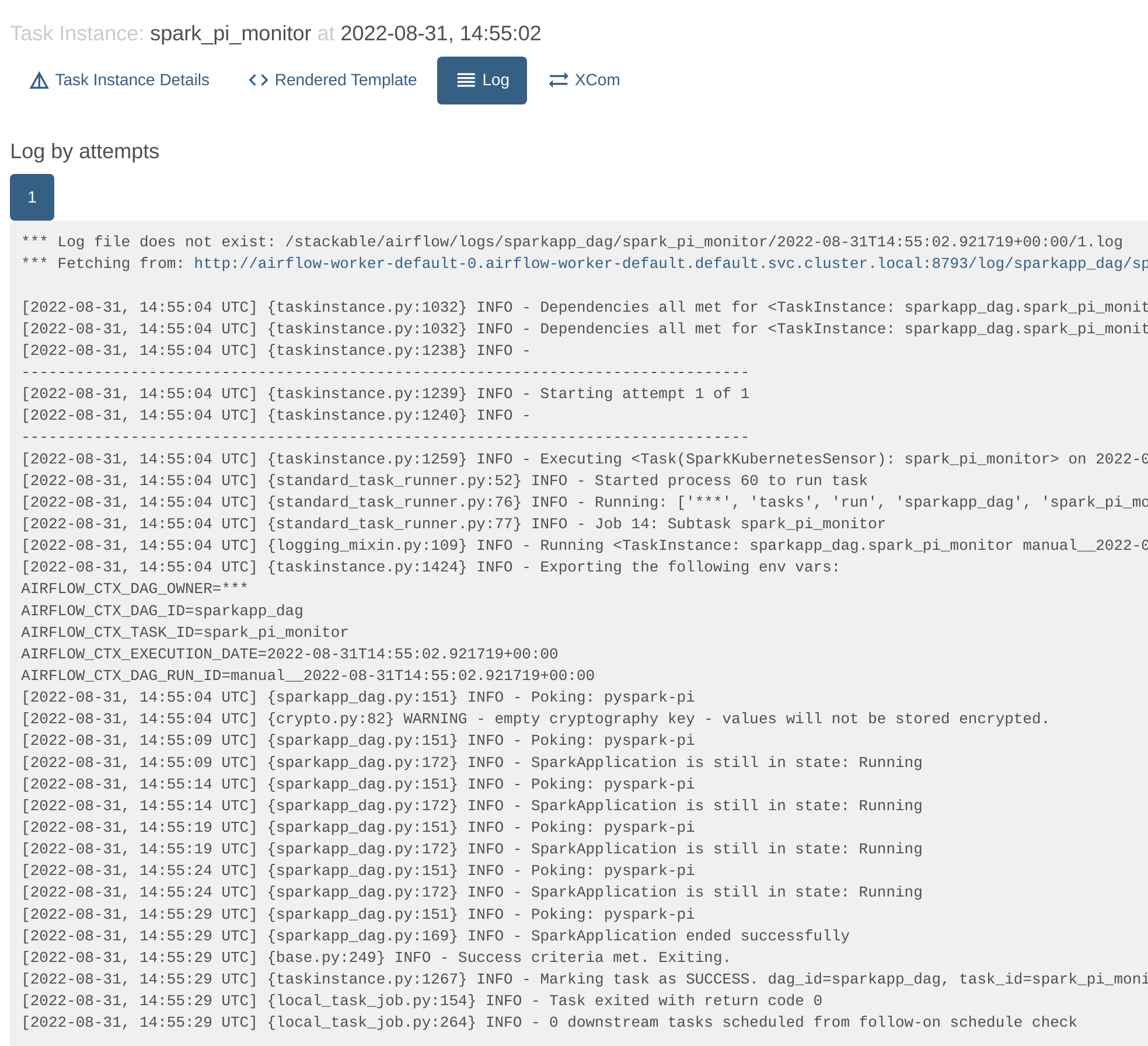Open Task Instance Details view
The image size is (1148, 1046).
tap(119, 80)
